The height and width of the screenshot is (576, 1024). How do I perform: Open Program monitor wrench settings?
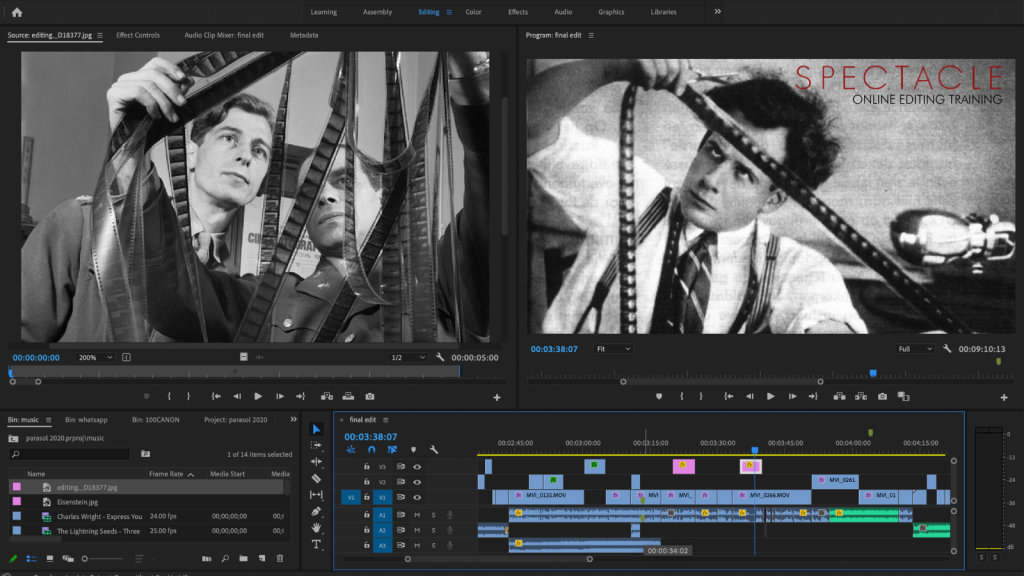[947, 349]
